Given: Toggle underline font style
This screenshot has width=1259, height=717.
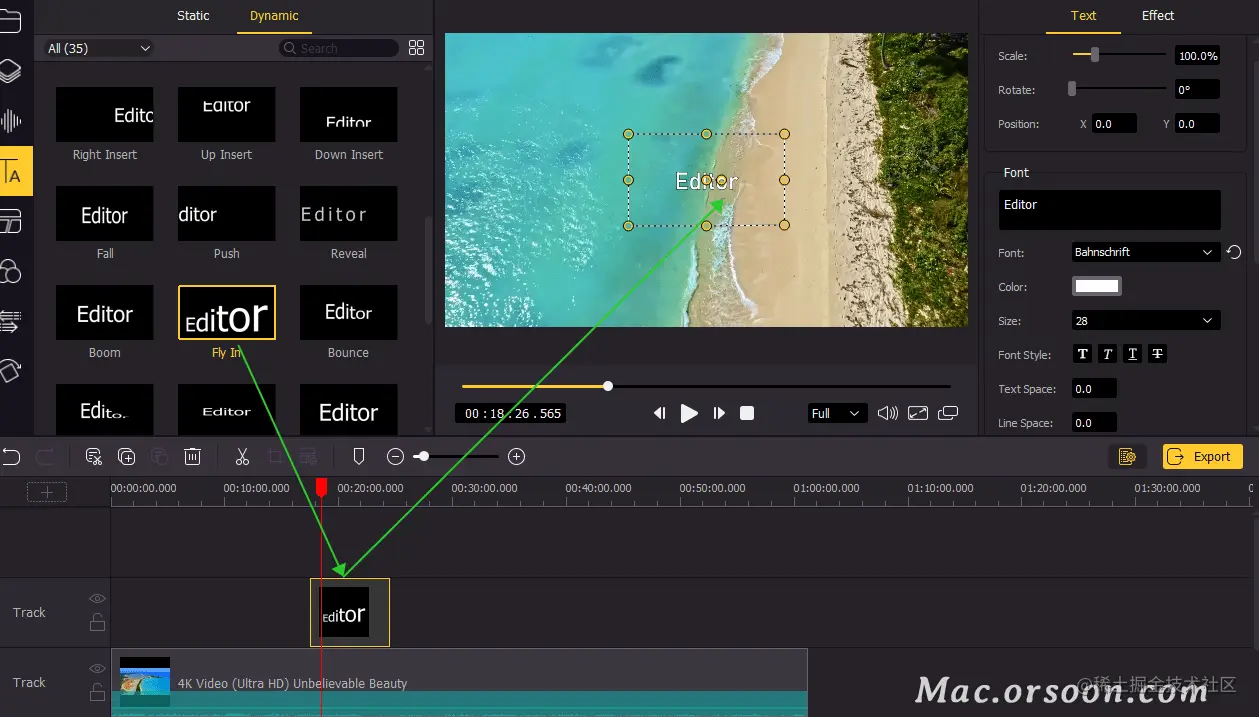Looking at the screenshot, I should click(1132, 354).
